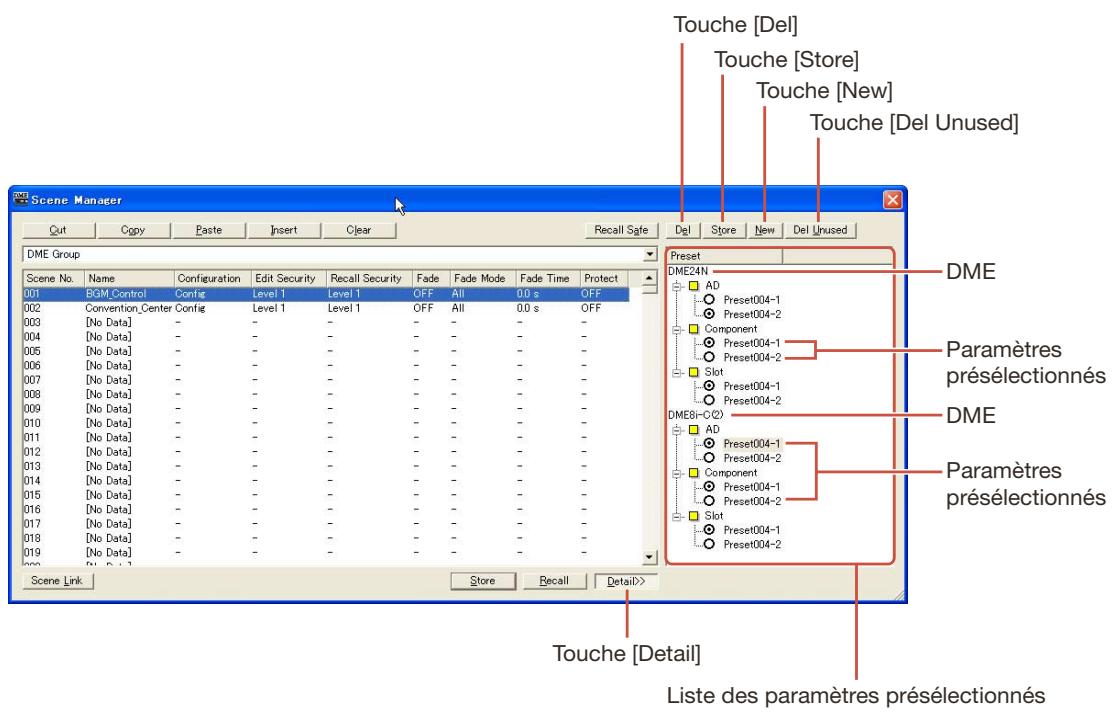Select Preset004-2 radio in DME8i-C(2) AD
Image resolution: width=1112 pixels, height=715 pixels.
click(x=708, y=458)
